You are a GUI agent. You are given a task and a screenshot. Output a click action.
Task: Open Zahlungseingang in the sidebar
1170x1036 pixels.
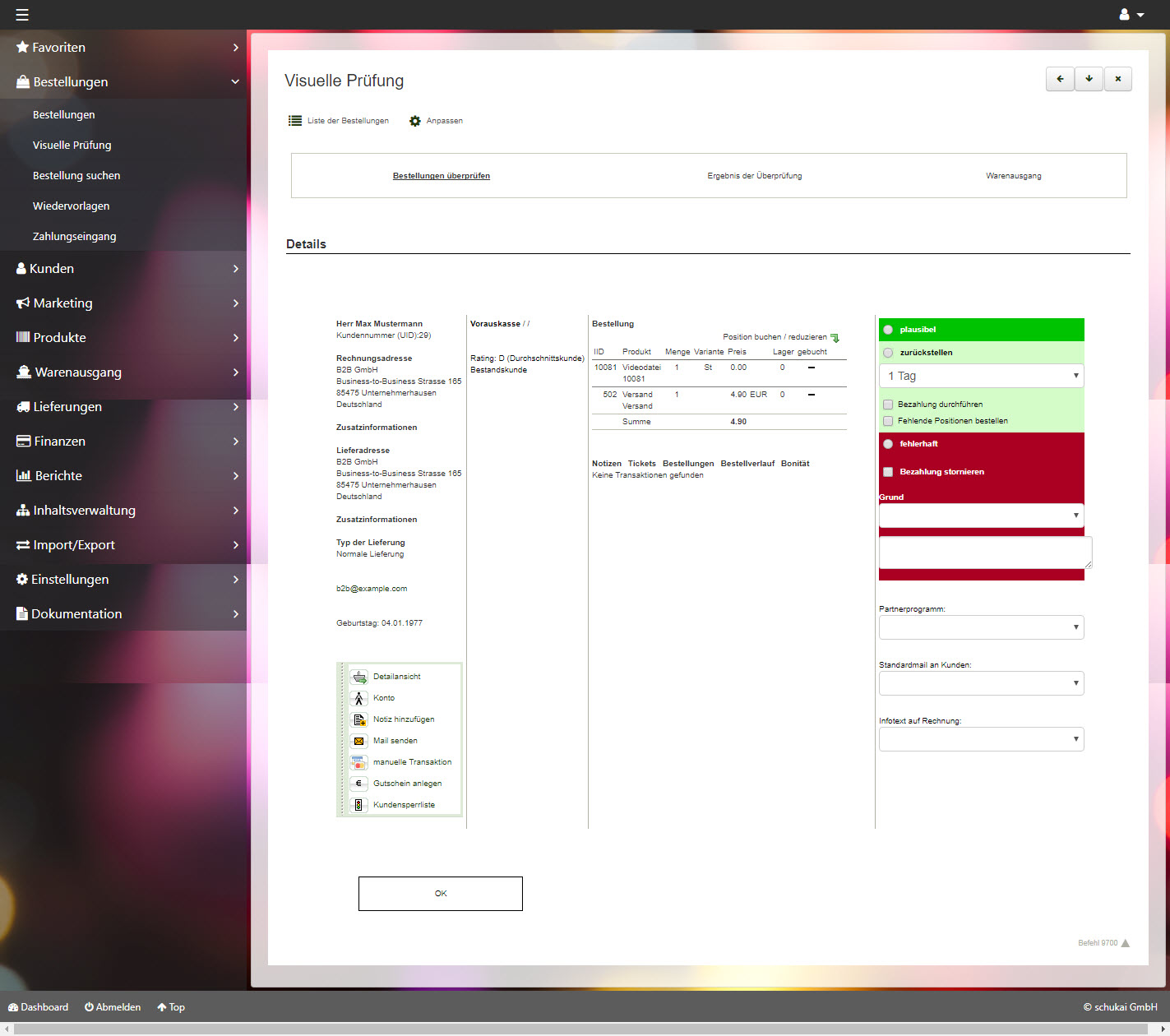[74, 237]
